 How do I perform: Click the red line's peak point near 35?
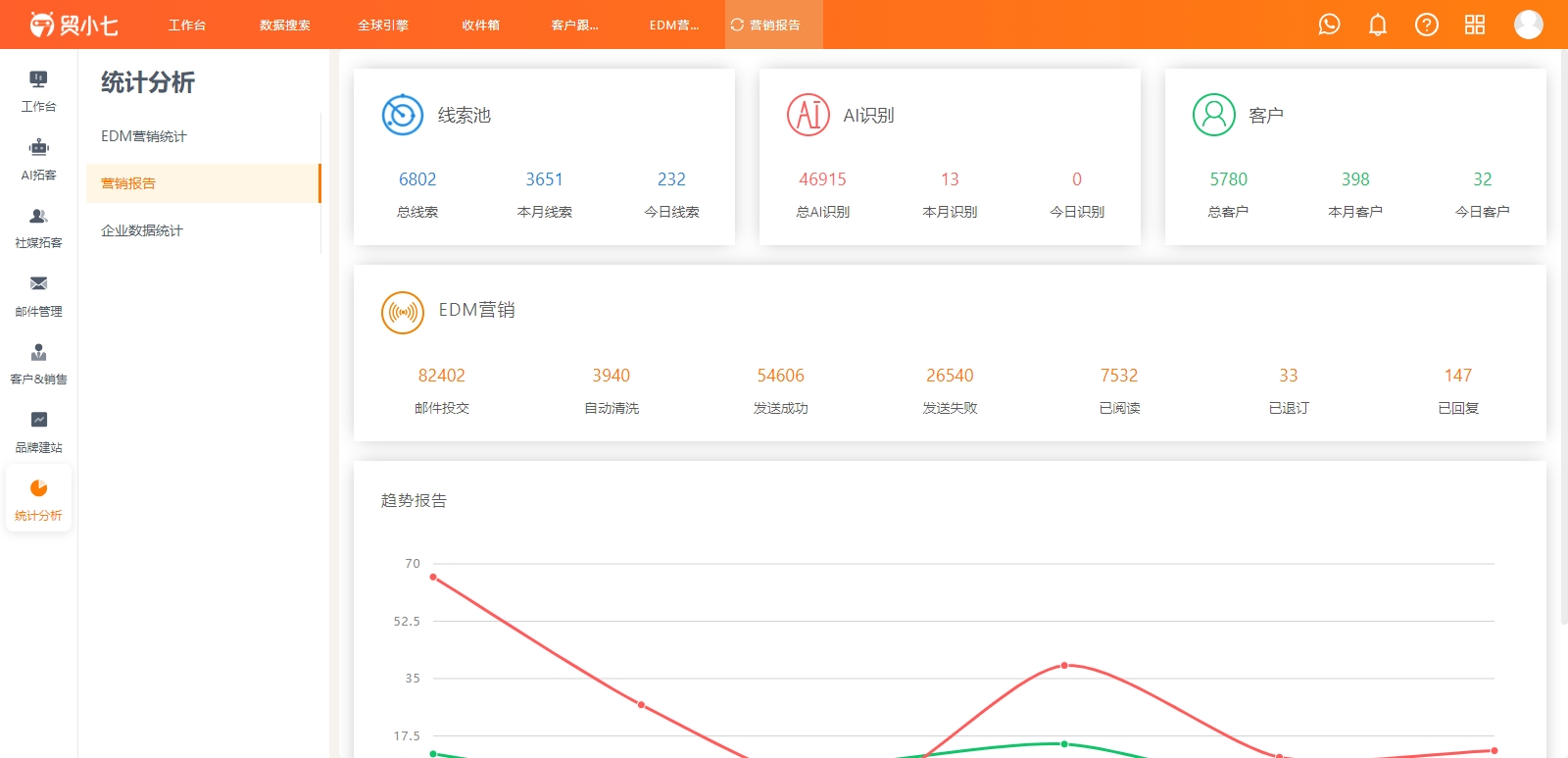point(1064,666)
